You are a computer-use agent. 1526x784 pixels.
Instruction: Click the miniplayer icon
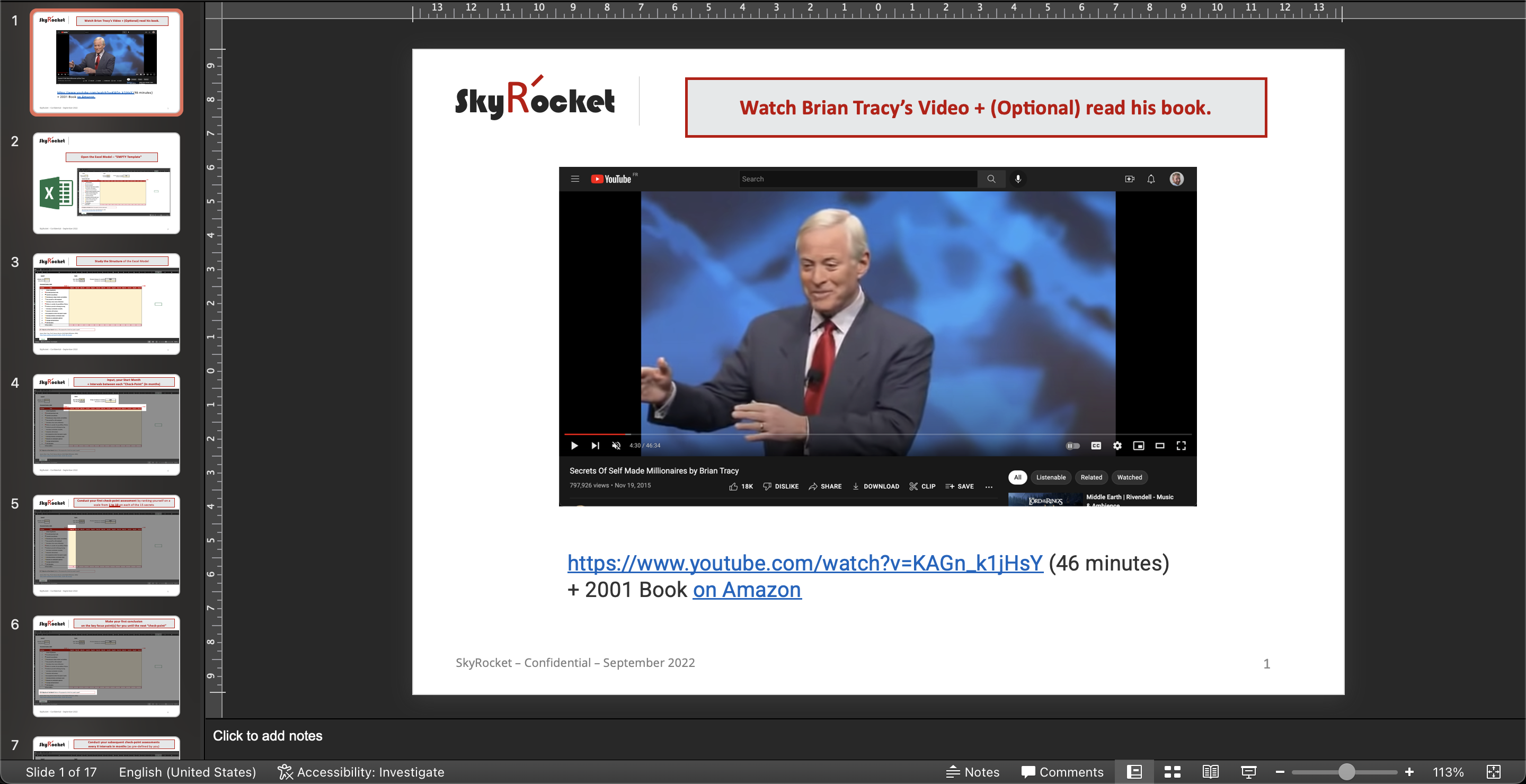pos(1139,446)
